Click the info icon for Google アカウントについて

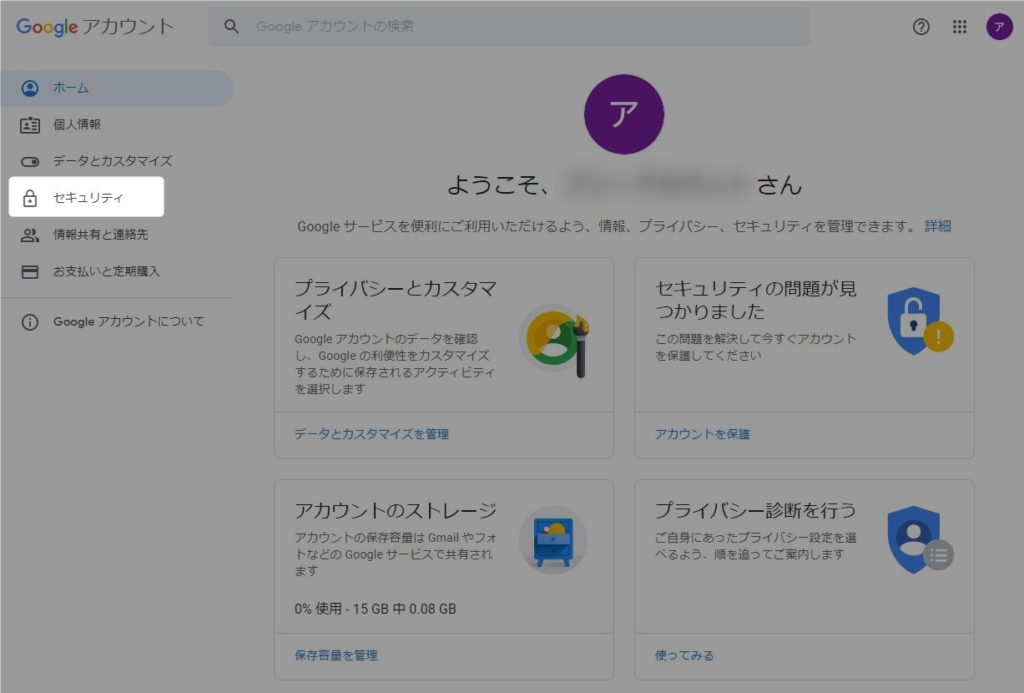[x=30, y=322]
